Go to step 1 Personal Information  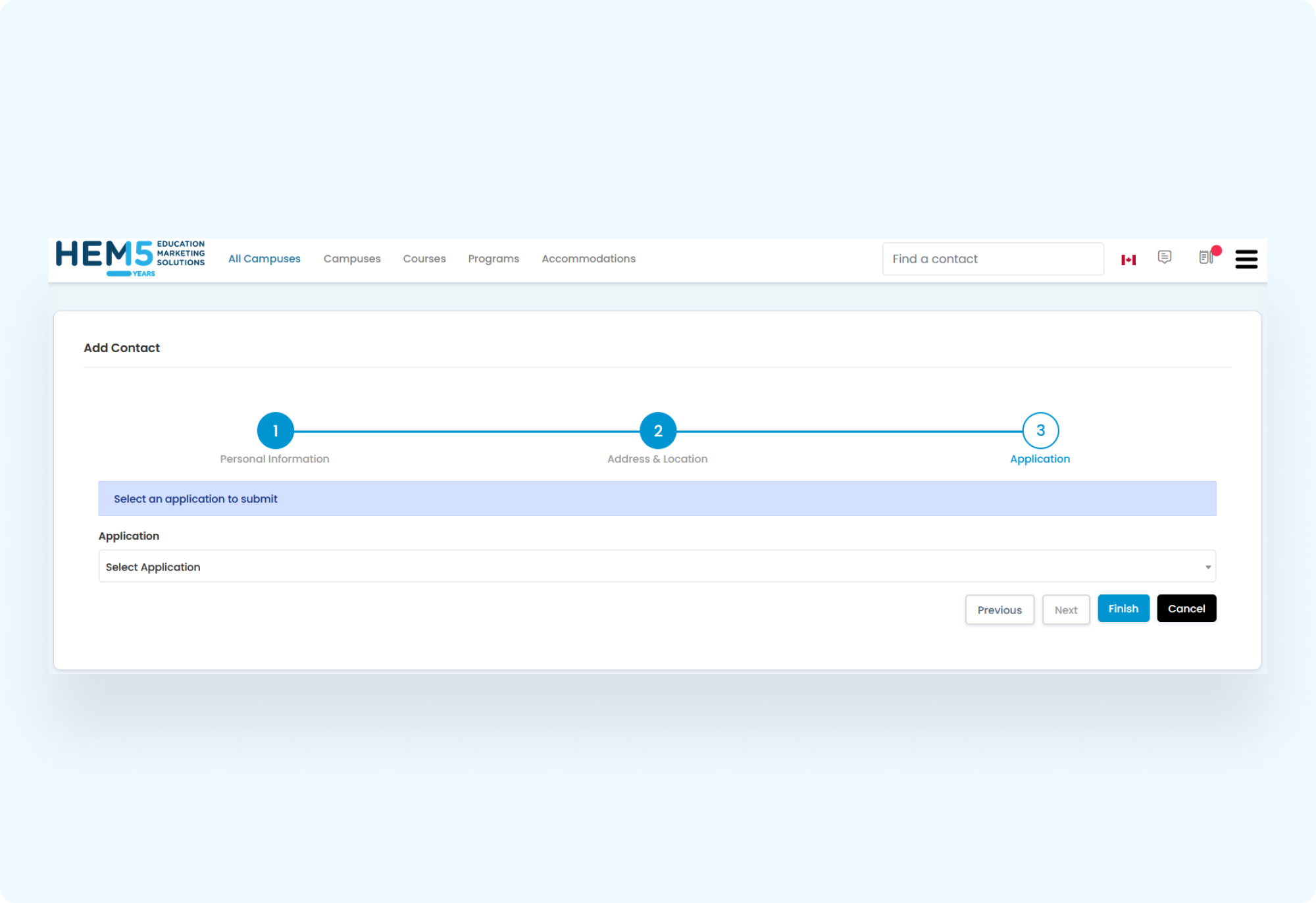275,431
